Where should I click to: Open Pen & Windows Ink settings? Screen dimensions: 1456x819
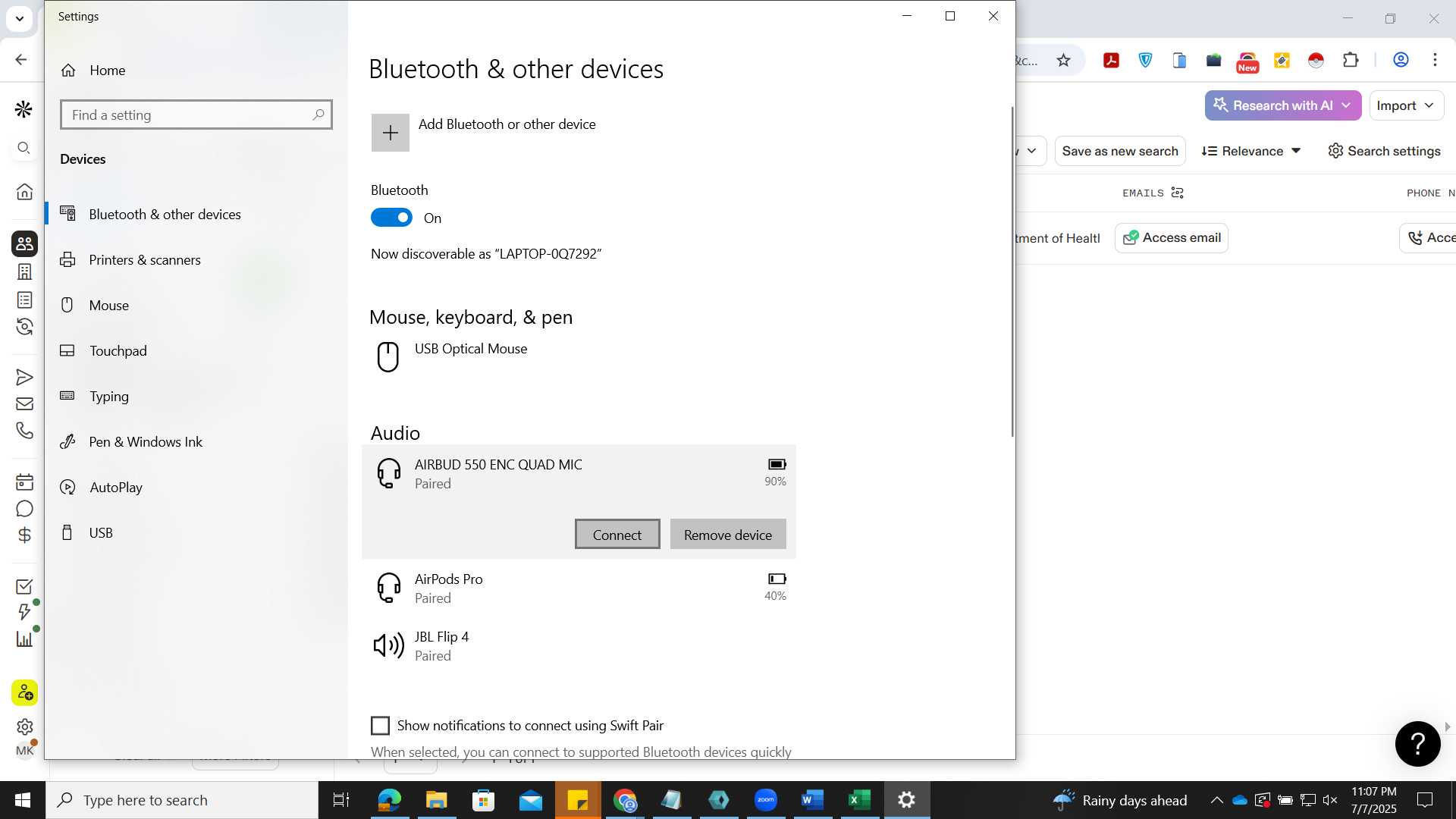point(146,442)
